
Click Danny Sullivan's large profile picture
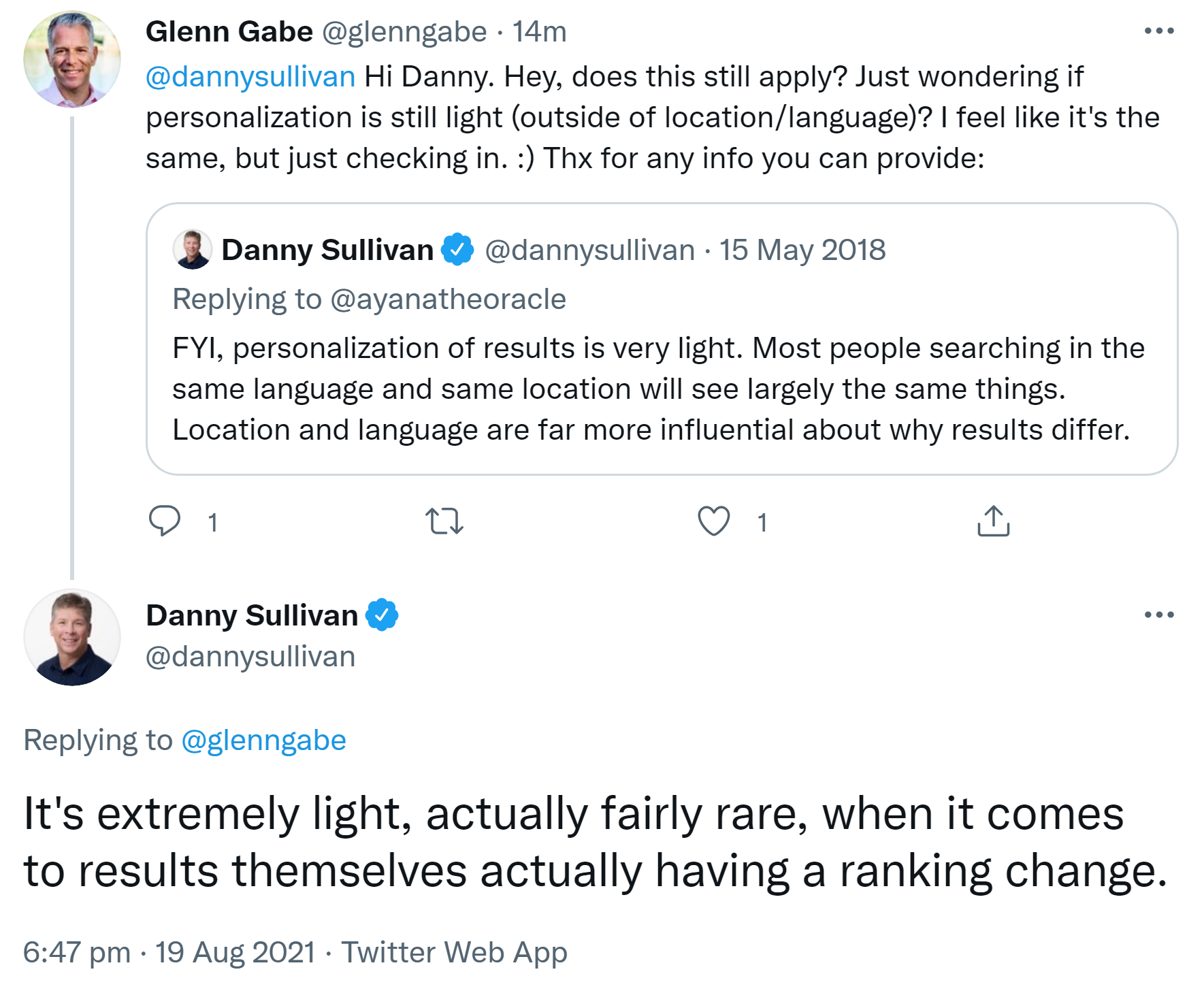(72, 637)
